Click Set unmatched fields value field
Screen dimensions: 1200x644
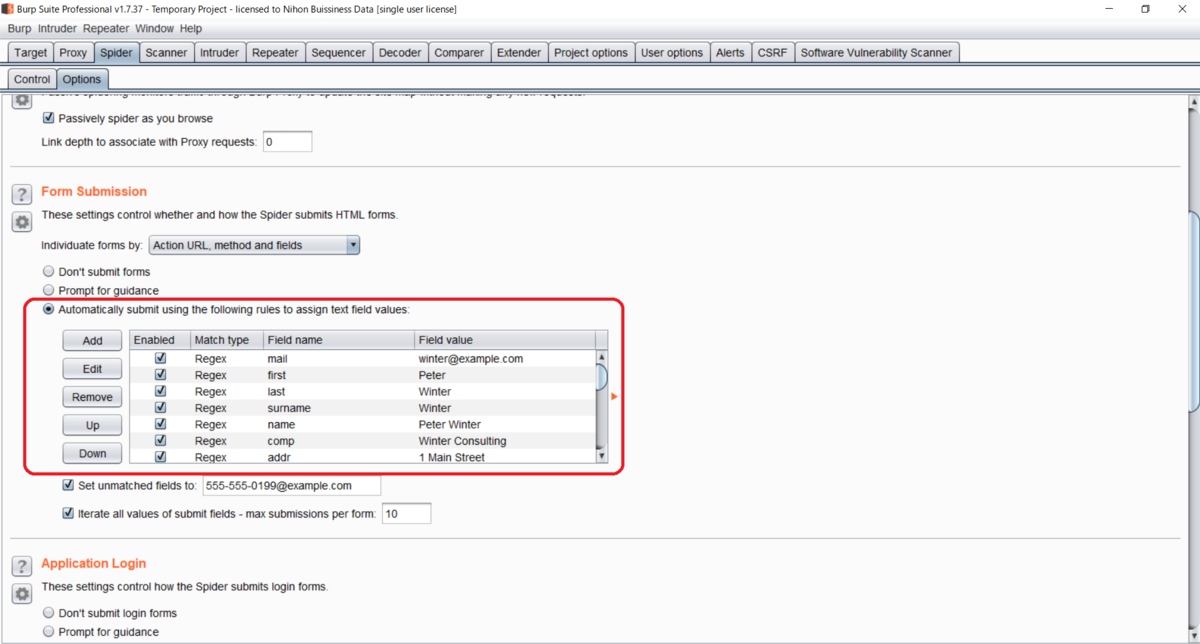point(291,485)
